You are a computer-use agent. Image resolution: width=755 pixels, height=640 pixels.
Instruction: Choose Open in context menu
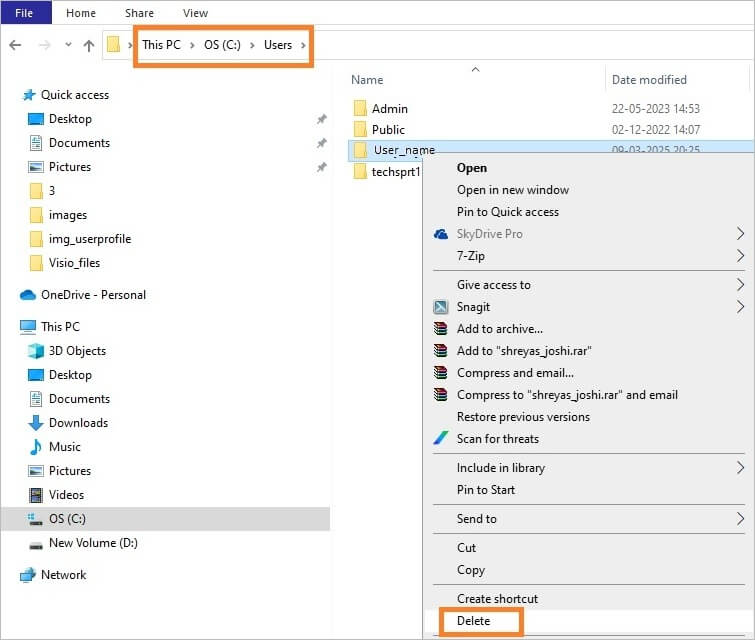pyautogui.click(x=472, y=168)
